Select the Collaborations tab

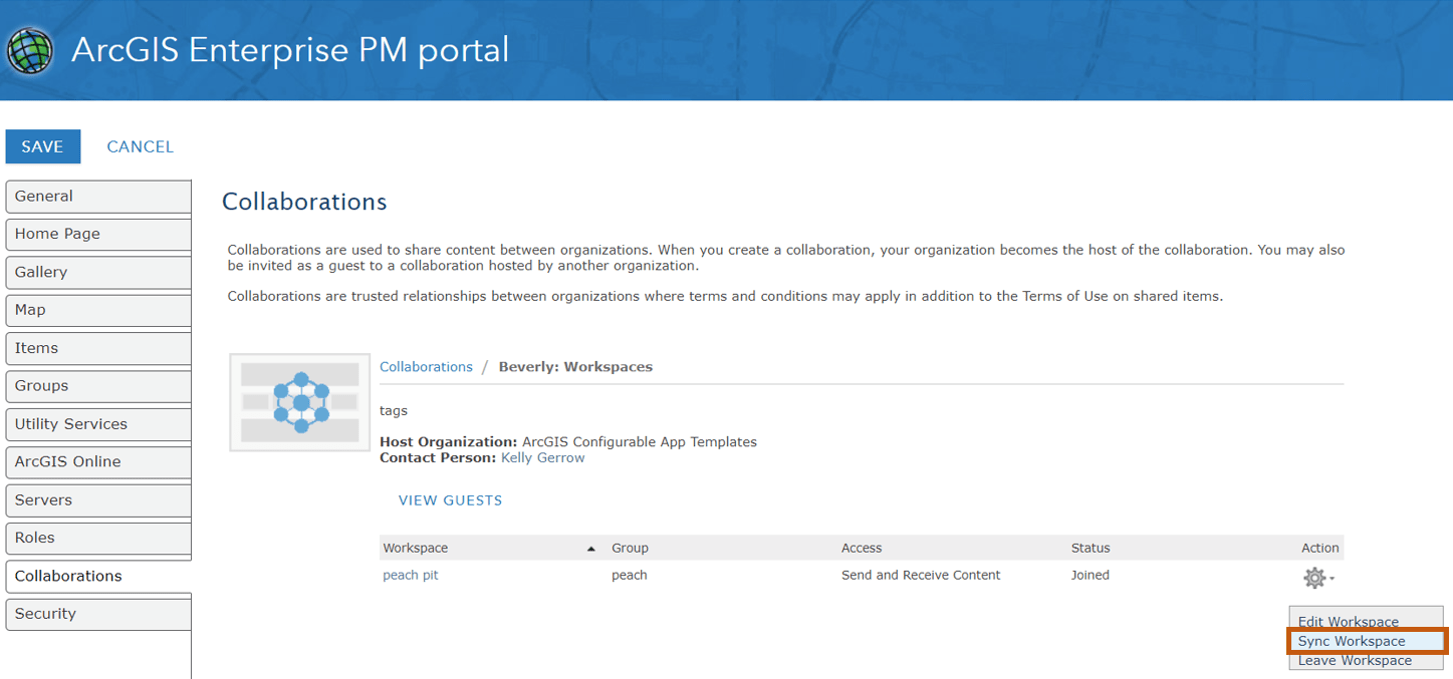98,576
